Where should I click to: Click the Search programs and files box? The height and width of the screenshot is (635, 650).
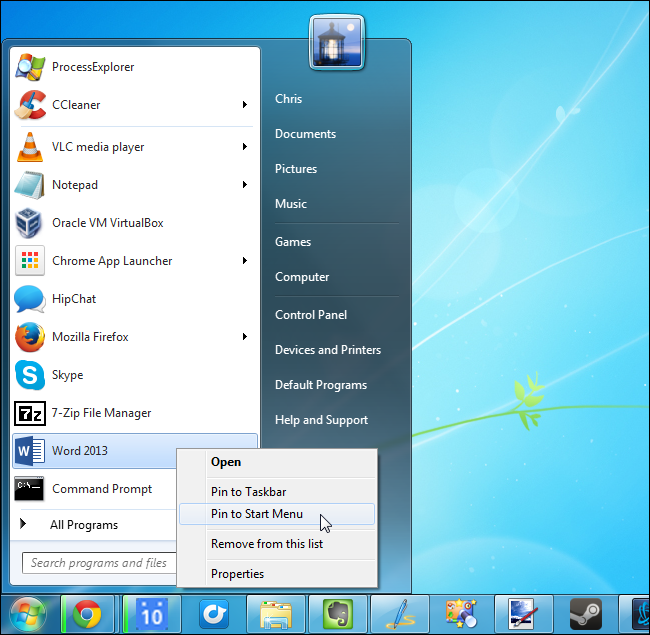(x=99, y=563)
